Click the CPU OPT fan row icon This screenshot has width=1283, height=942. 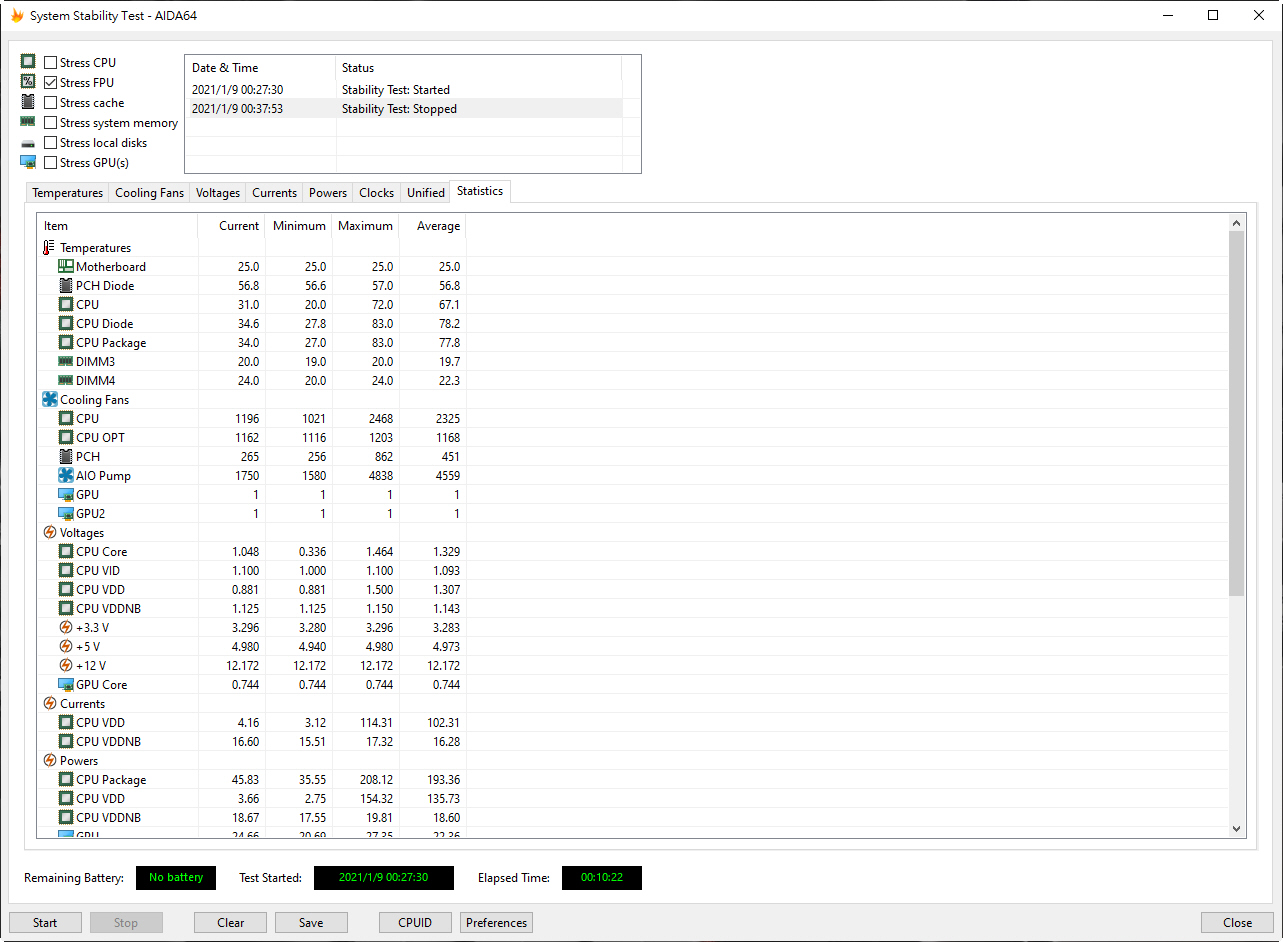pyautogui.click(x=66, y=437)
